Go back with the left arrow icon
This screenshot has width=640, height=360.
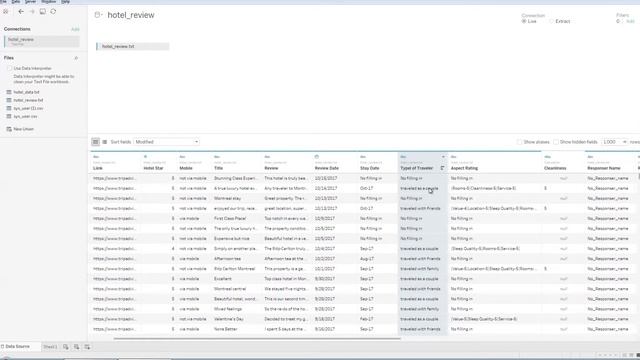point(21,11)
